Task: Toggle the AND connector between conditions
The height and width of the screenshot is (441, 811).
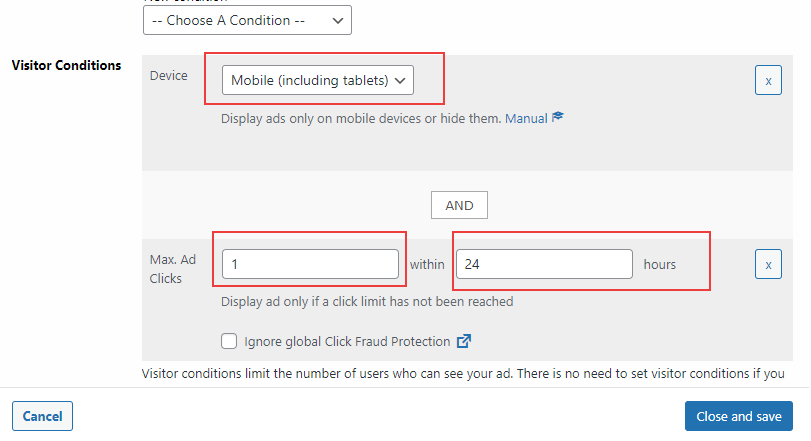Action: pyautogui.click(x=459, y=205)
